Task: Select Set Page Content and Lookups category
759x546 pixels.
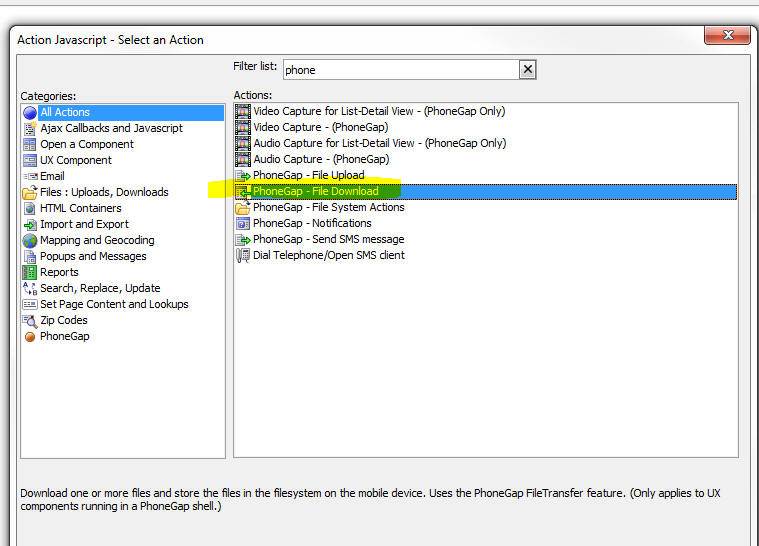Action: coord(114,304)
